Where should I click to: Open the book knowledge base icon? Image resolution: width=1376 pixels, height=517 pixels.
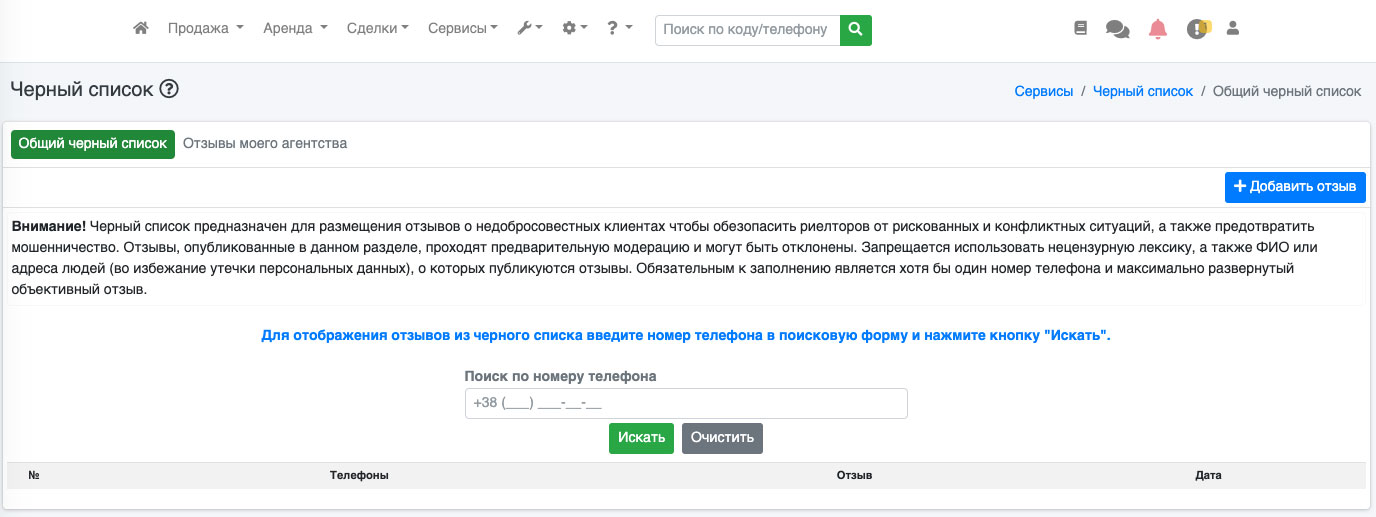point(1080,29)
